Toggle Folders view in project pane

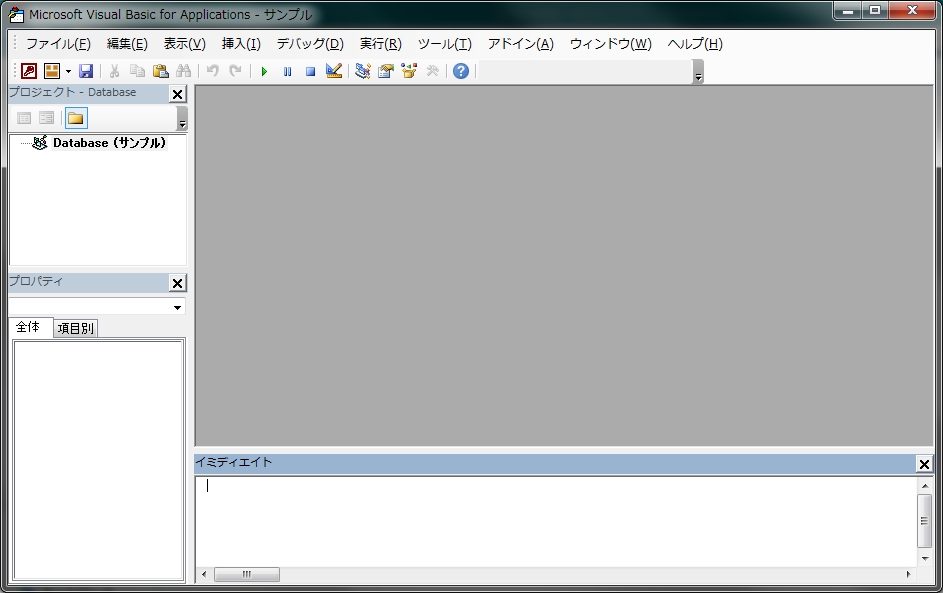tap(76, 118)
